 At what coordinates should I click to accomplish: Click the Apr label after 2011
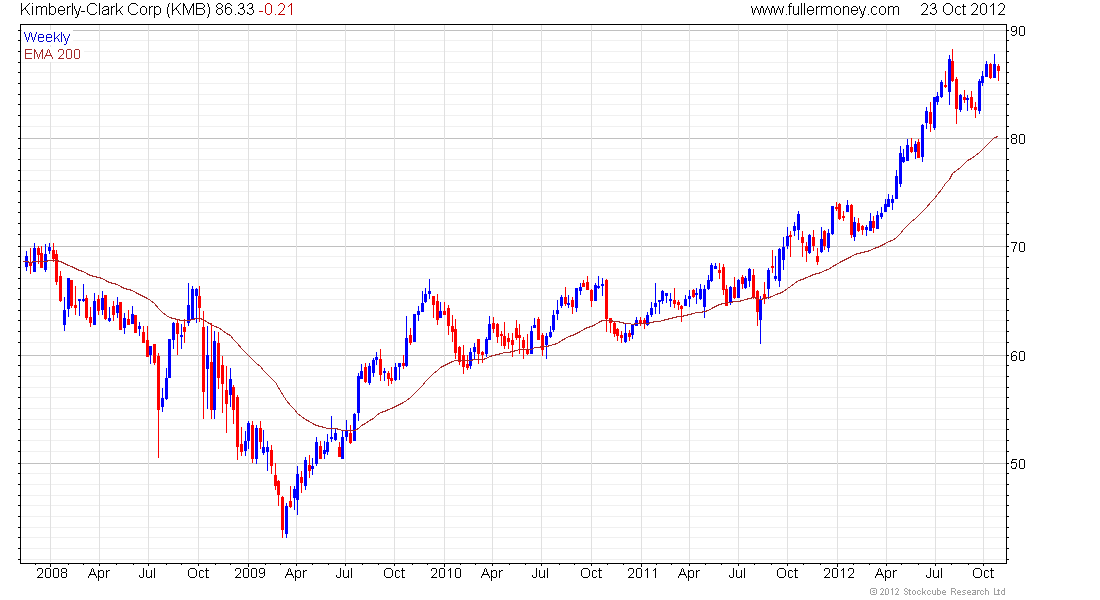689,574
